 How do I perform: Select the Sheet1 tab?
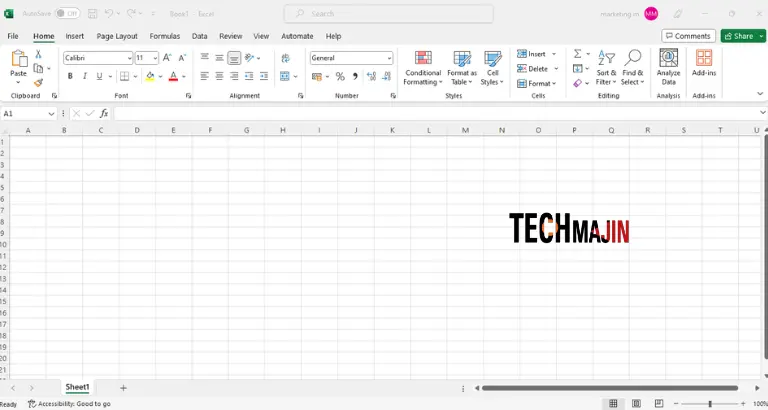77,387
